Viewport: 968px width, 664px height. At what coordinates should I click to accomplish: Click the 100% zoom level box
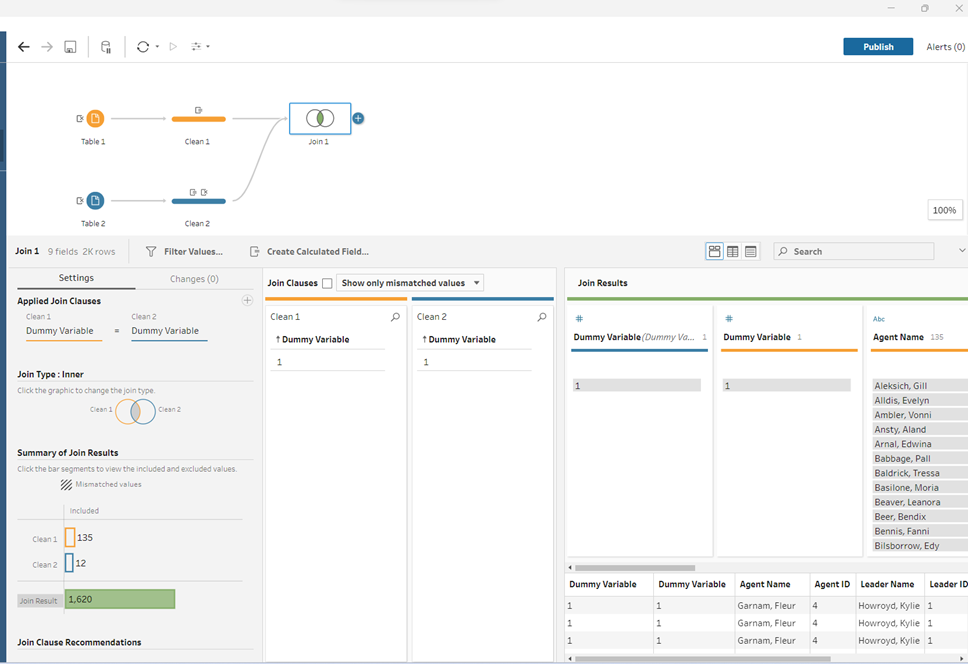[x=944, y=210]
